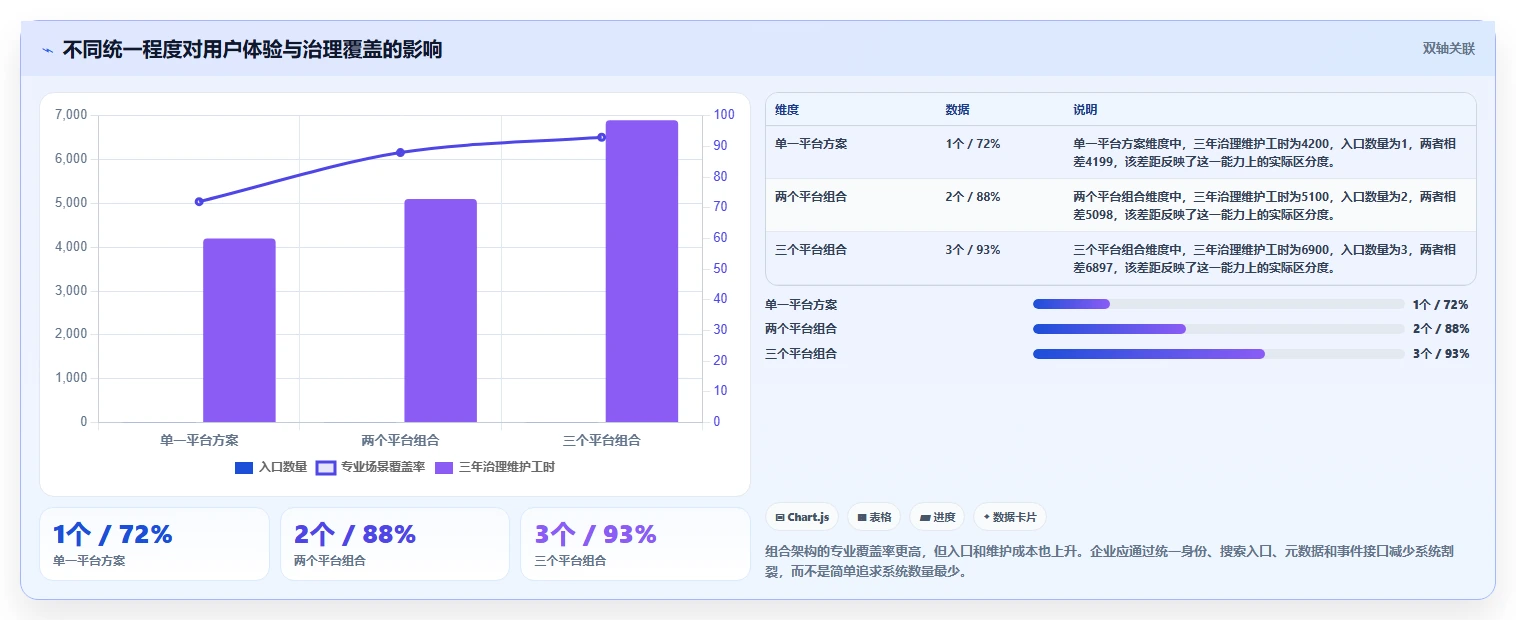Click the description mentioning 4200 工时
Image resolution: width=1516 pixels, height=620 pixels.
point(1265,152)
